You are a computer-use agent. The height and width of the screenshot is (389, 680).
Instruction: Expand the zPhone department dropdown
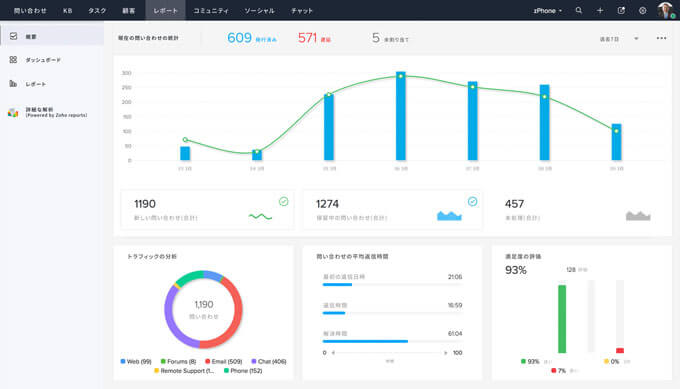[x=547, y=10]
